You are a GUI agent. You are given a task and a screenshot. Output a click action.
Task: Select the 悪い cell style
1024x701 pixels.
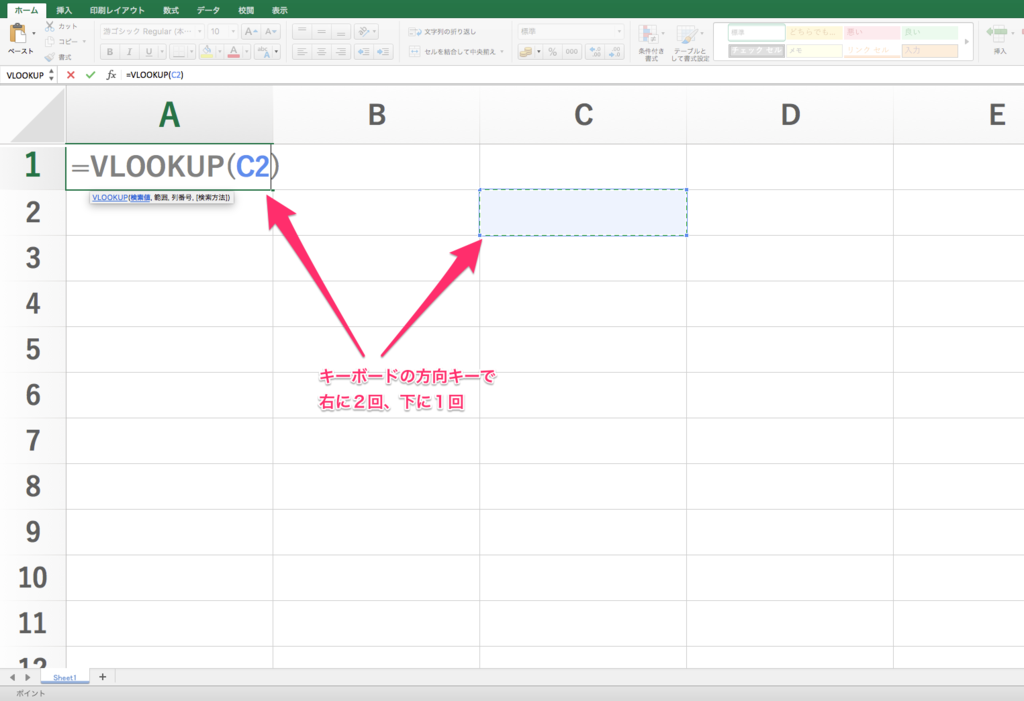point(872,32)
